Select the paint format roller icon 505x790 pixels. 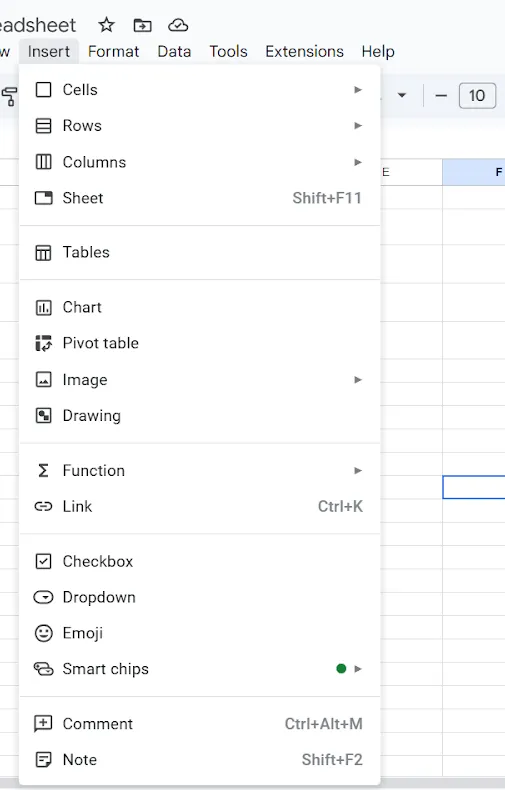[9, 96]
